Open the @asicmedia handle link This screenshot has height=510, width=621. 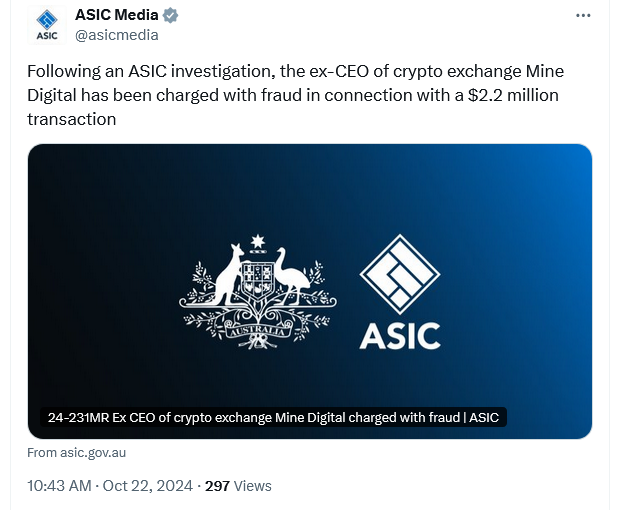click(x=116, y=36)
